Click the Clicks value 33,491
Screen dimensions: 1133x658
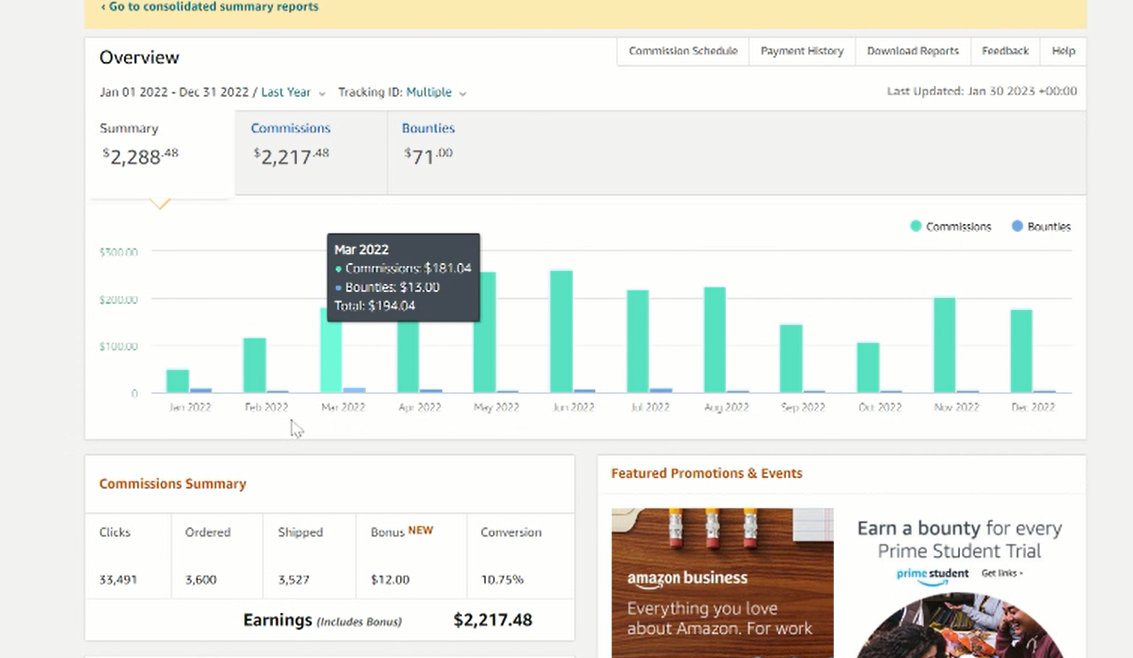tap(118, 579)
